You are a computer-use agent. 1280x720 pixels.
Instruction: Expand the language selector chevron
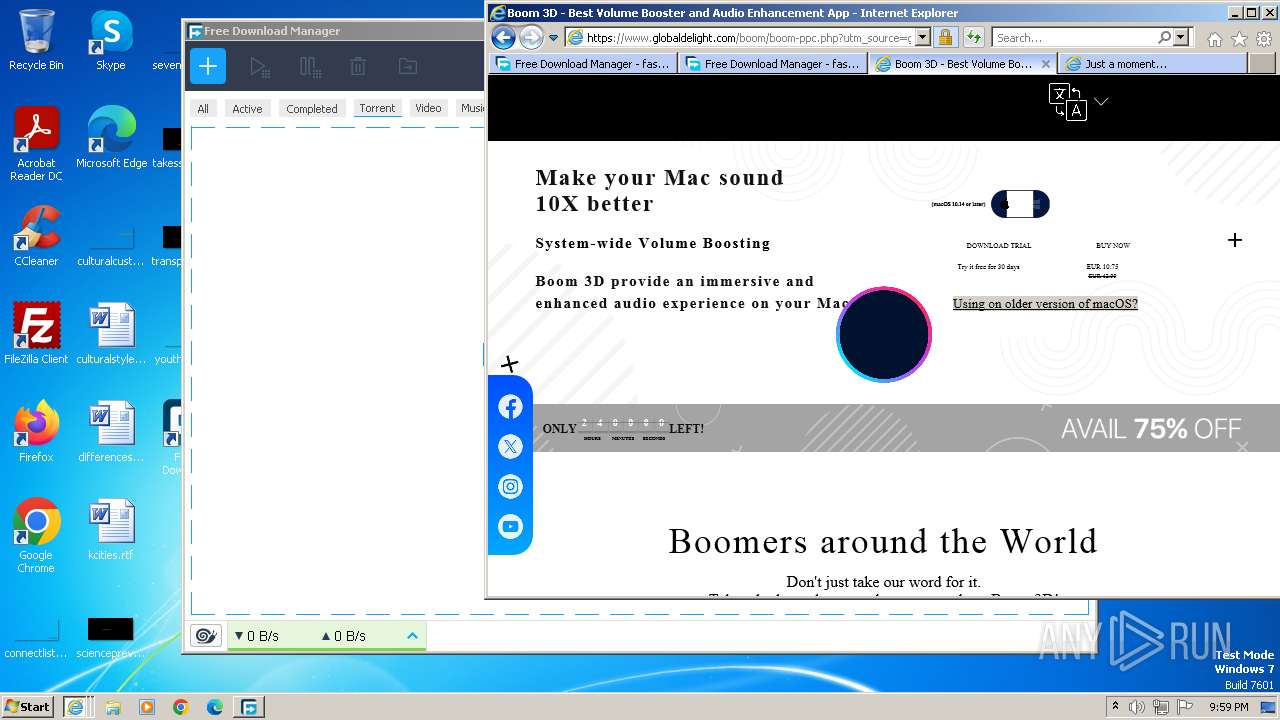(1101, 101)
